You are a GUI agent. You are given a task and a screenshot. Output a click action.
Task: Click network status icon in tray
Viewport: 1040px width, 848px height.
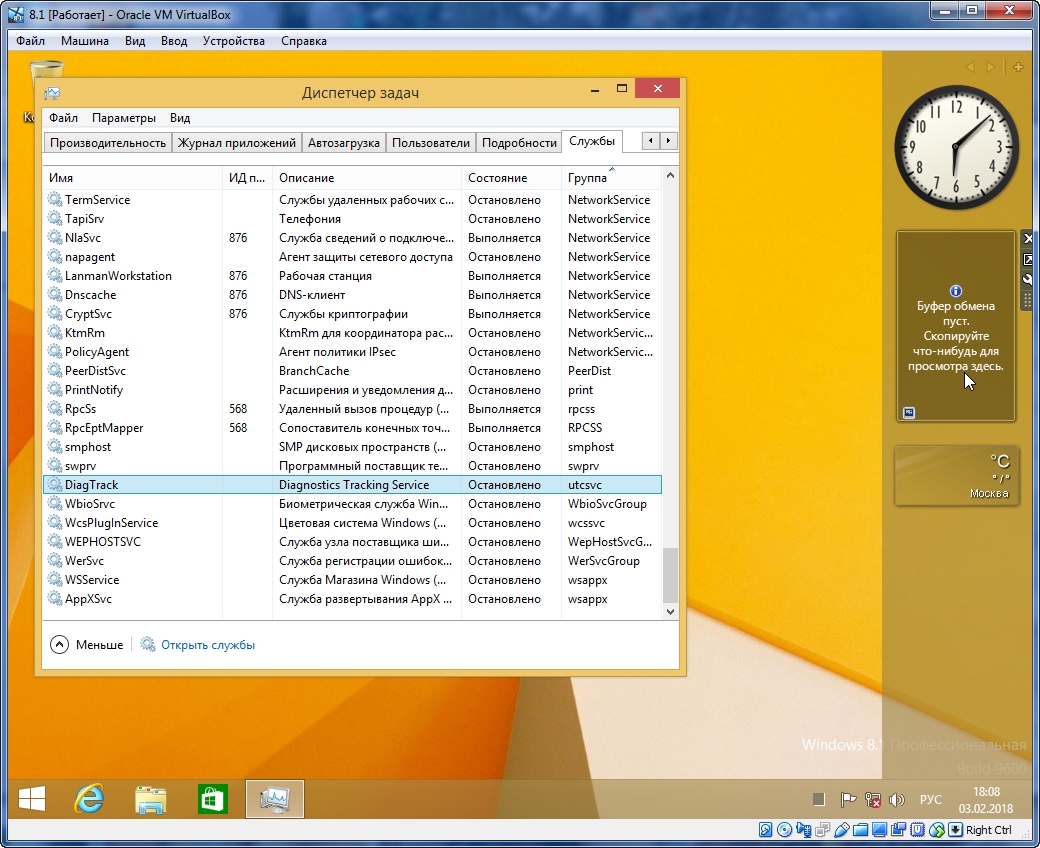point(873,800)
